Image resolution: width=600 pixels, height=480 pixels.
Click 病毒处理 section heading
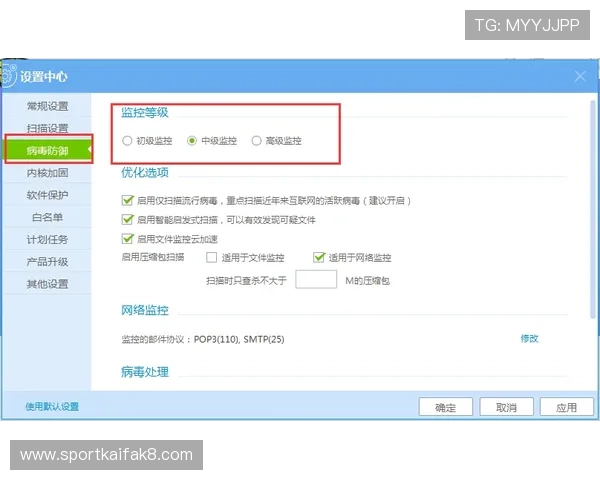pyautogui.click(x=145, y=372)
